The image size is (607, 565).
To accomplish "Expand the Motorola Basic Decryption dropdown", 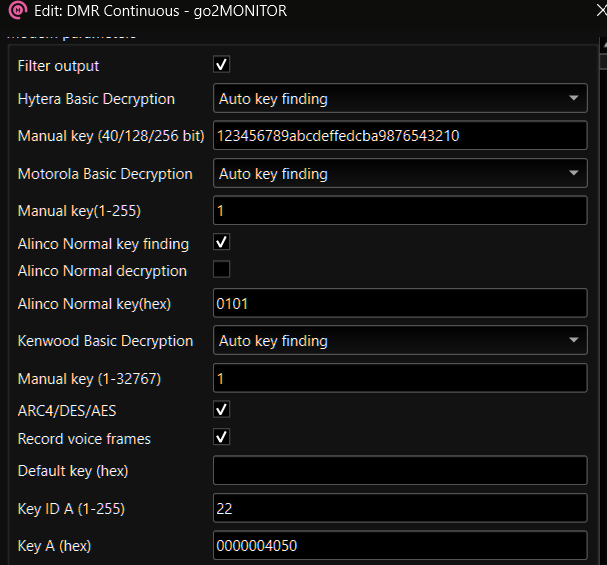I will tap(400, 174).
